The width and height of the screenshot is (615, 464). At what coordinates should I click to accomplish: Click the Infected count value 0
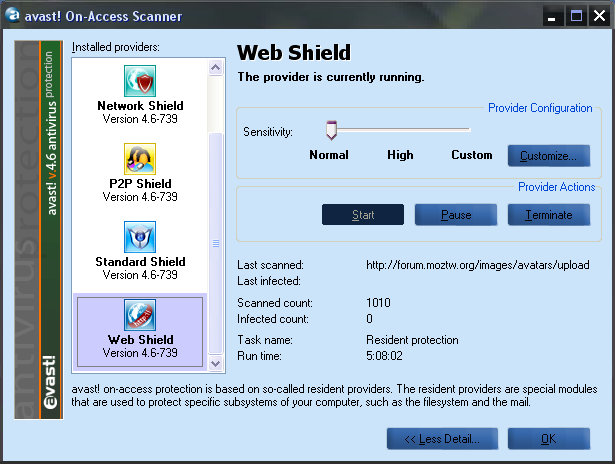(369, 318)
